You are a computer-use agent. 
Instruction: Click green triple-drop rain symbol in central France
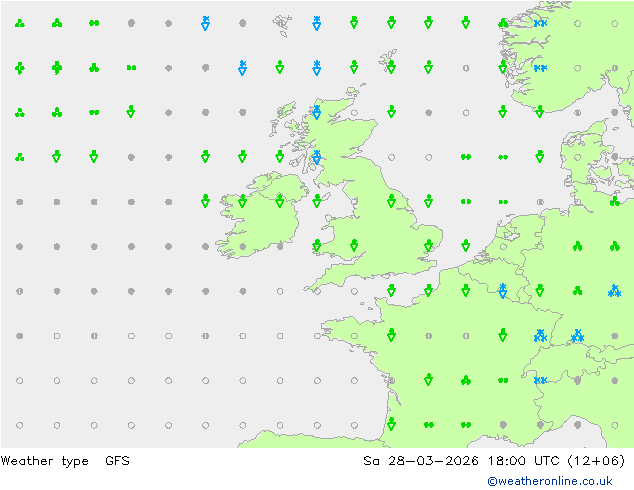click(x=466, y=380)
